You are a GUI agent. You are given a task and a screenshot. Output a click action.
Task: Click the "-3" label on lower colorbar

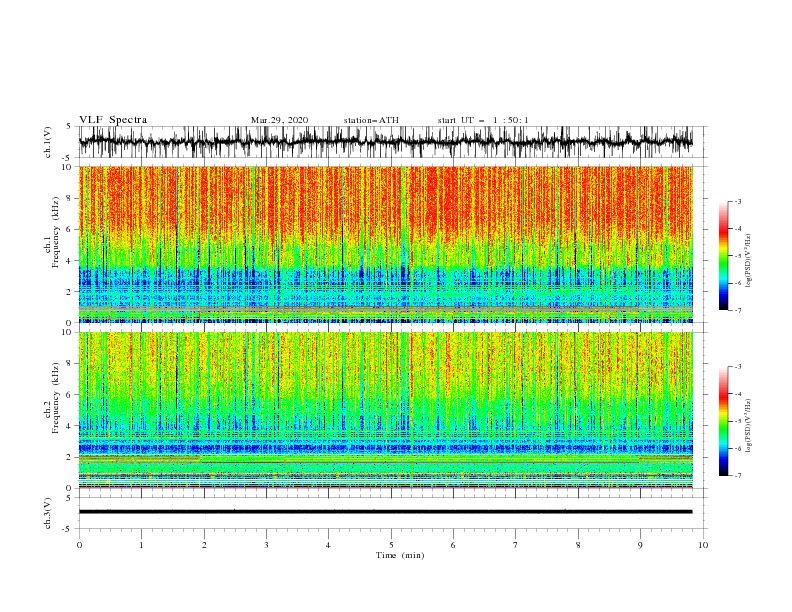pyautogui.click(x=737, y=367)
